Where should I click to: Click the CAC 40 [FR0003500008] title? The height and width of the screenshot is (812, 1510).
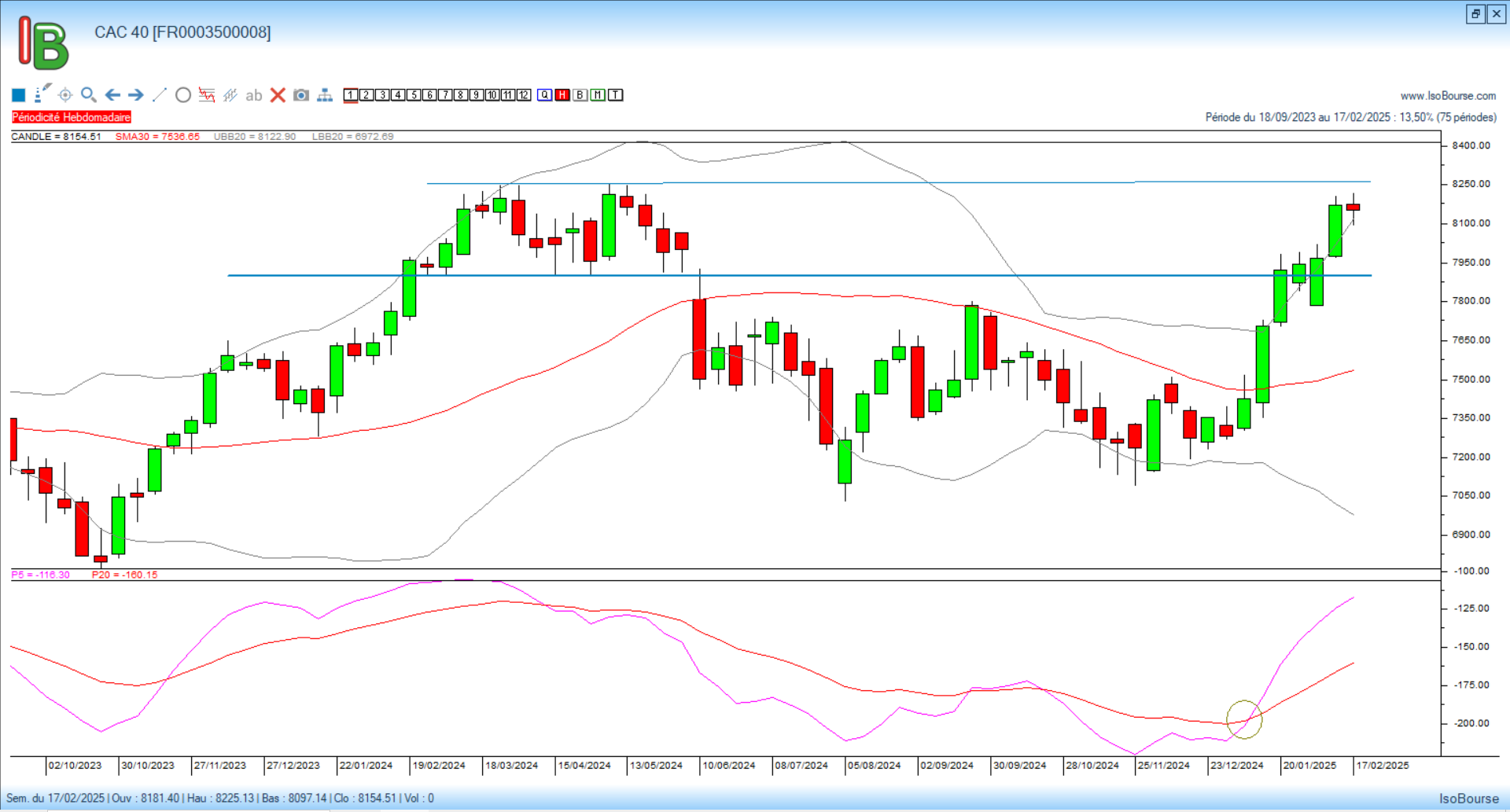[182, 32]
